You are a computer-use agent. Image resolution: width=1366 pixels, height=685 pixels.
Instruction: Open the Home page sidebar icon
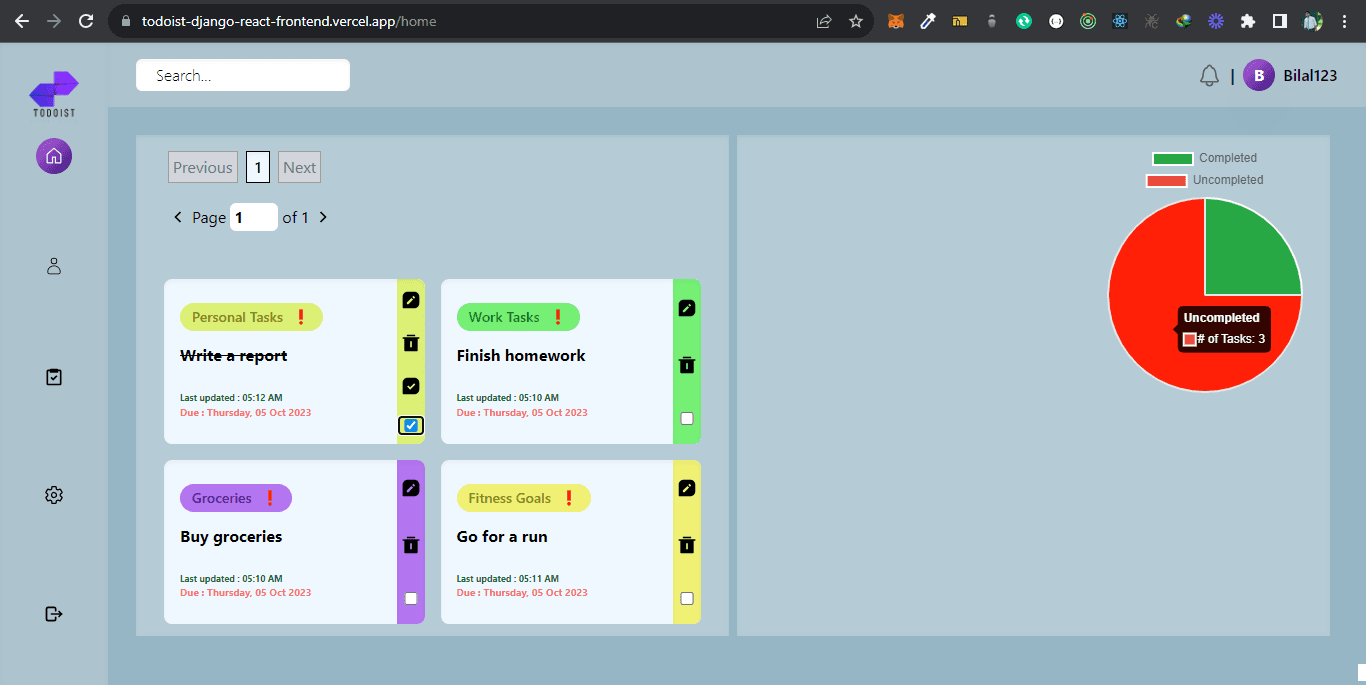54,156
